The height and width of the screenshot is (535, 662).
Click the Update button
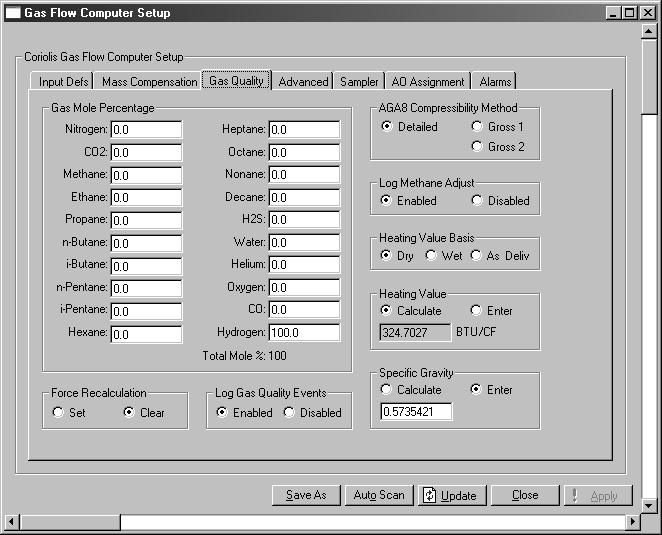pos(452,495)
